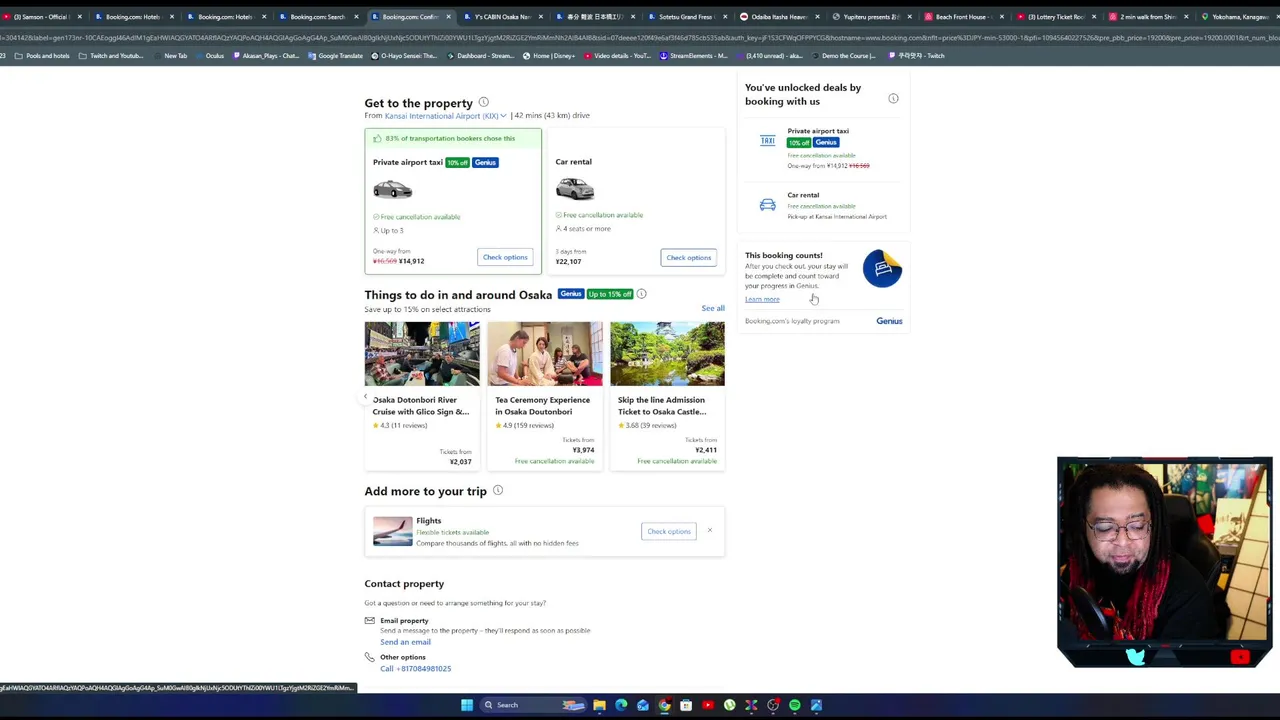Click the private airport taxi car image
The image size is (1280, 720).
point(392,189)
